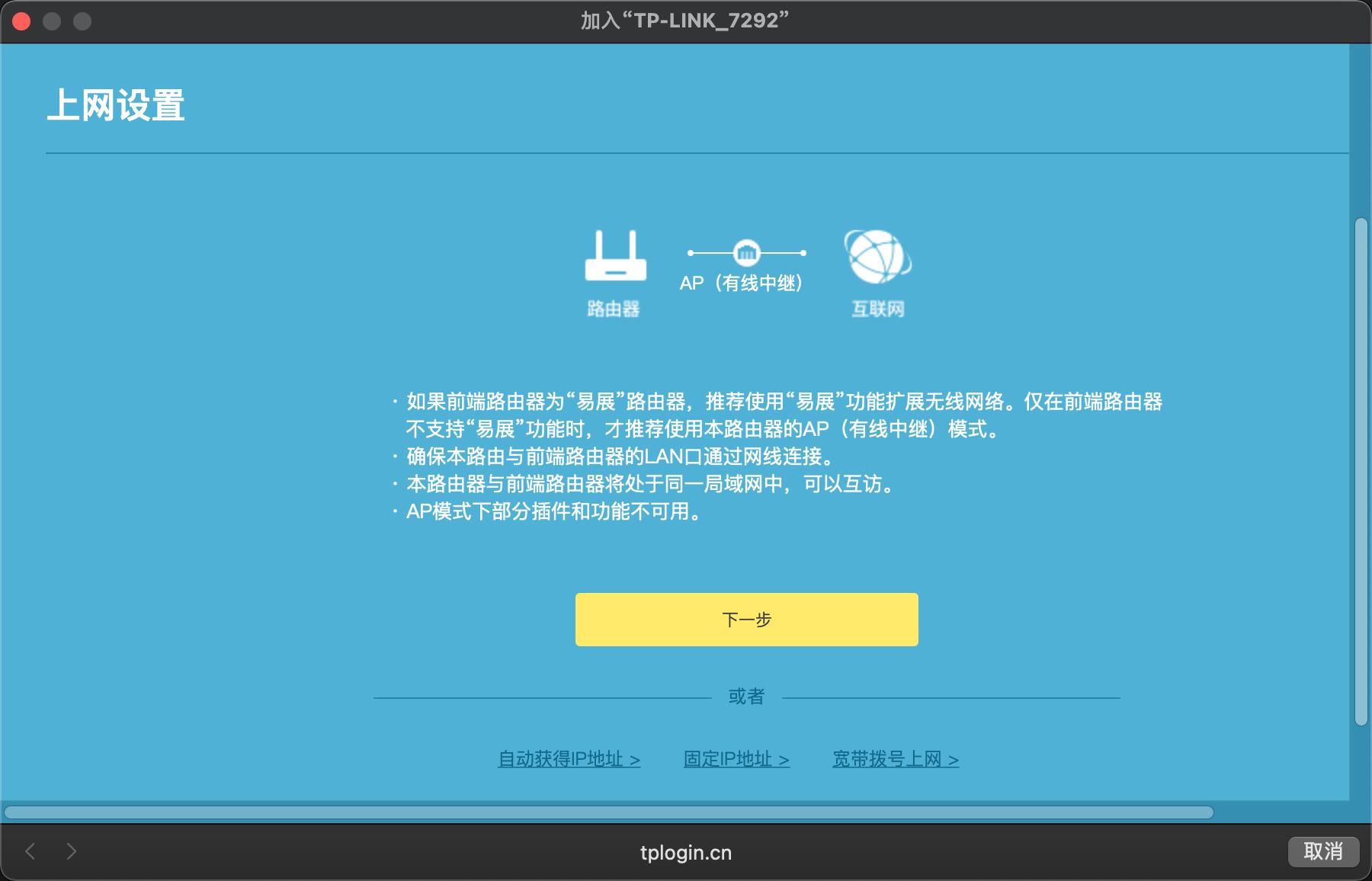Click the forward navigation chevron
The image size is (1372, 881).
70,852
